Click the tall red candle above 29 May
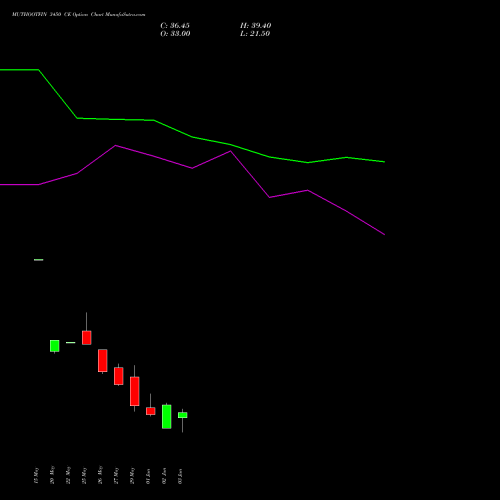This screenshot has height=500, width=500. click(x=135, y=391)
